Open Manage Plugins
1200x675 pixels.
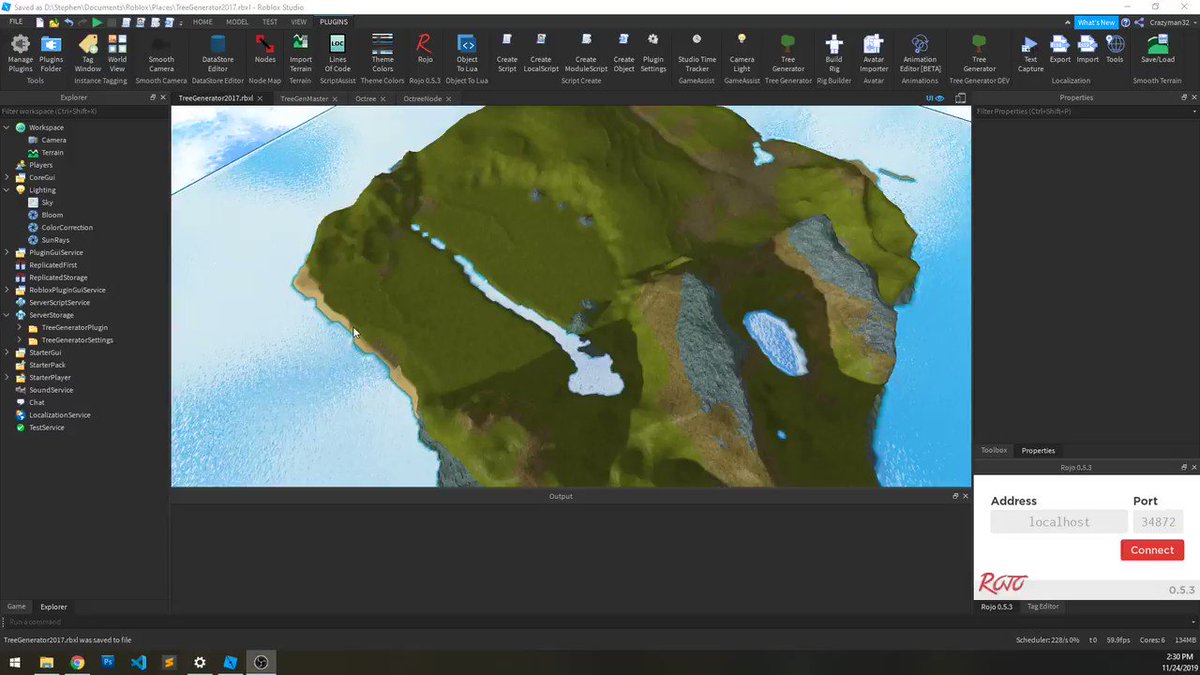pyautogui.click(x=20, y=52)
